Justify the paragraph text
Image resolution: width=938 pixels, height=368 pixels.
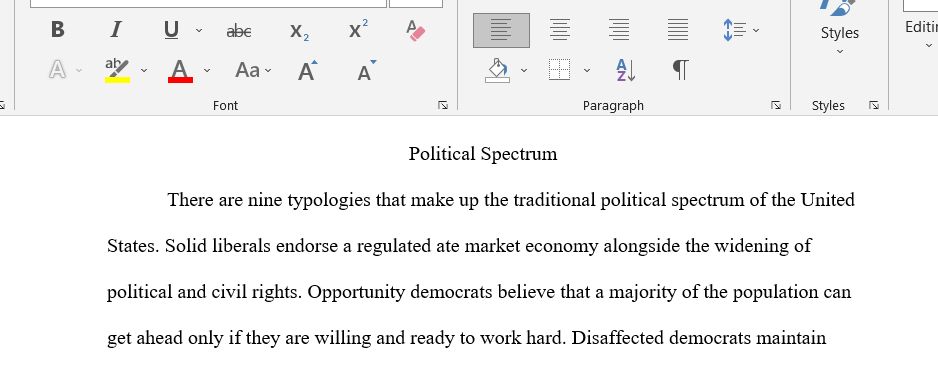point(678,30)
